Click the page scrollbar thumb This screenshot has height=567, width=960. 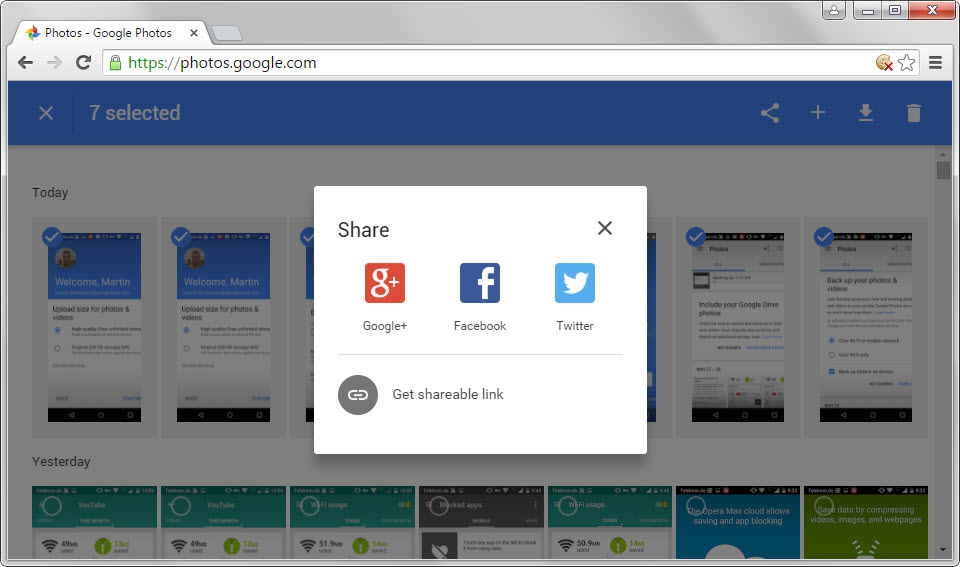(x=943, y=170)
